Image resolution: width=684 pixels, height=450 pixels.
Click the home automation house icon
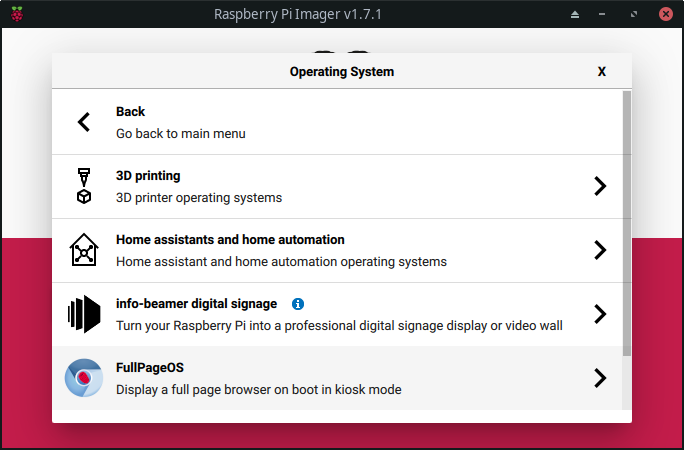click(84, 250)
